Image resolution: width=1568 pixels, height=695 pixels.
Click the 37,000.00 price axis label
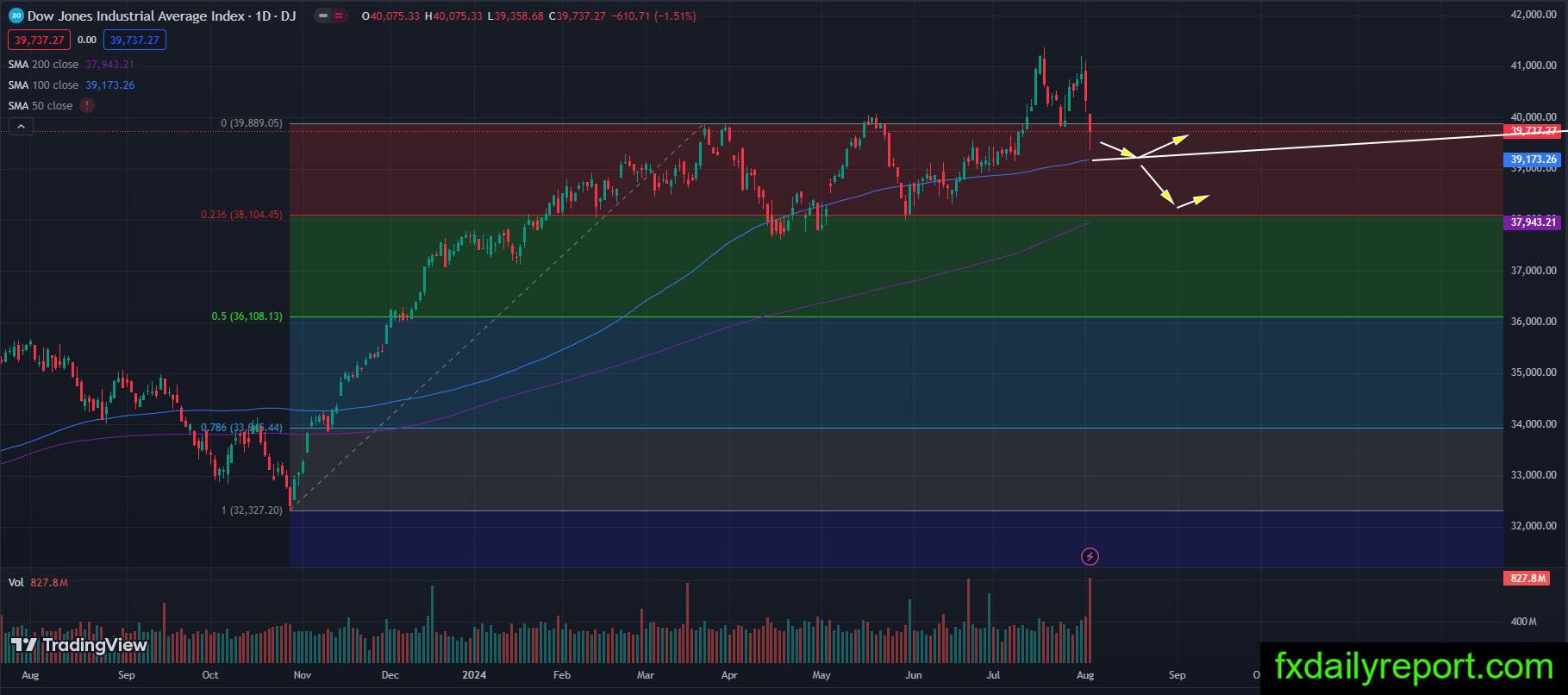[1534, 270]
